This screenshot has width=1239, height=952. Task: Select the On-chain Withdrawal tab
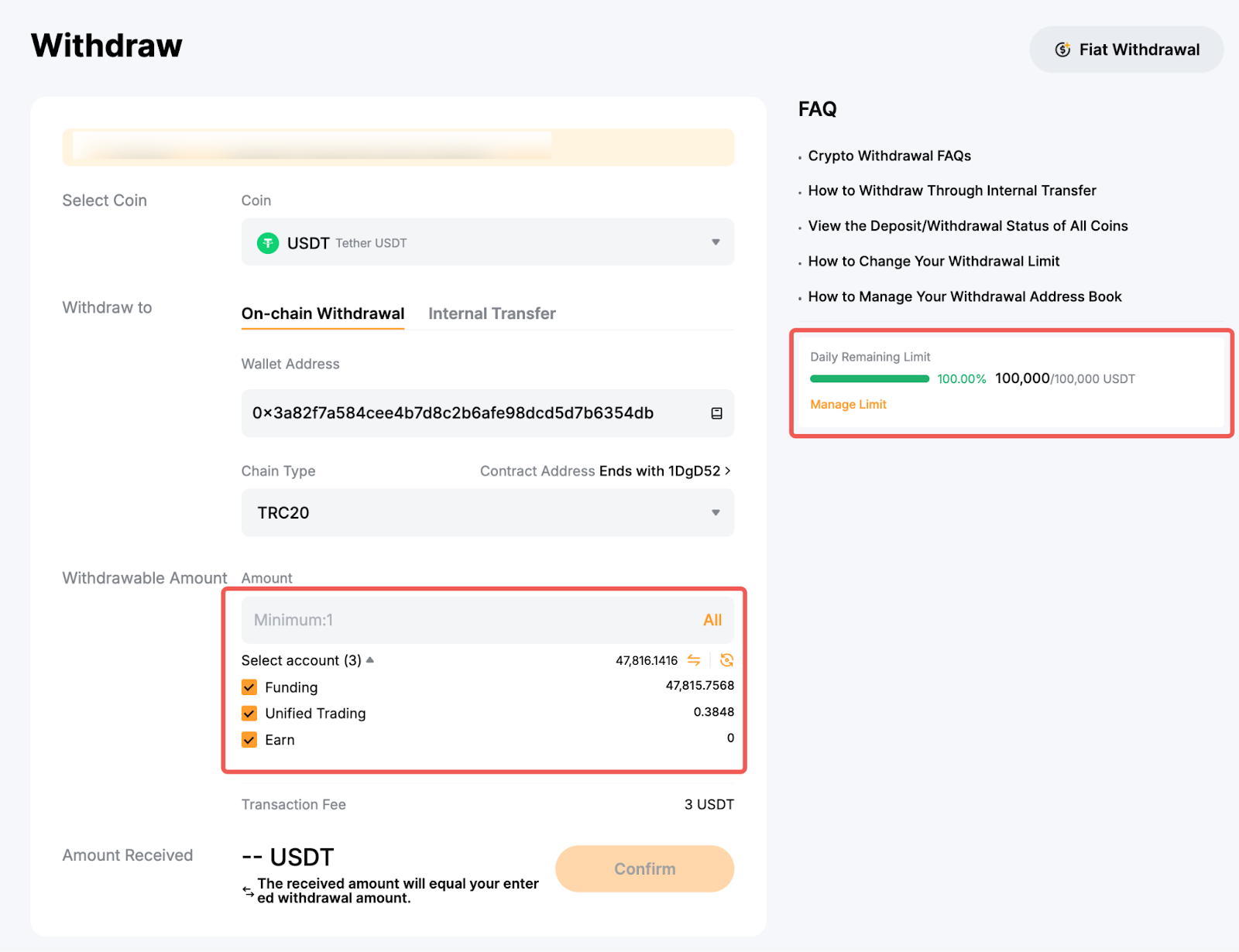323,313
